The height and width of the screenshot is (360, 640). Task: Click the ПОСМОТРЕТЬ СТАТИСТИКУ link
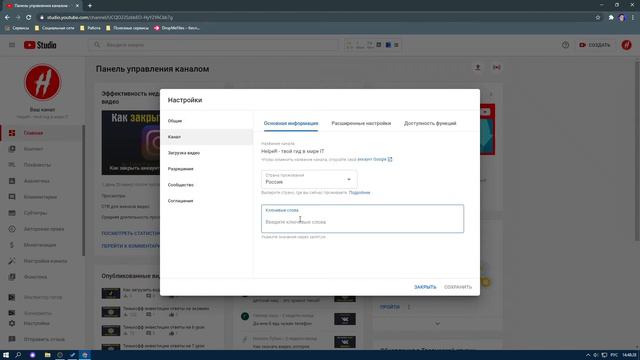pos(131,233)
